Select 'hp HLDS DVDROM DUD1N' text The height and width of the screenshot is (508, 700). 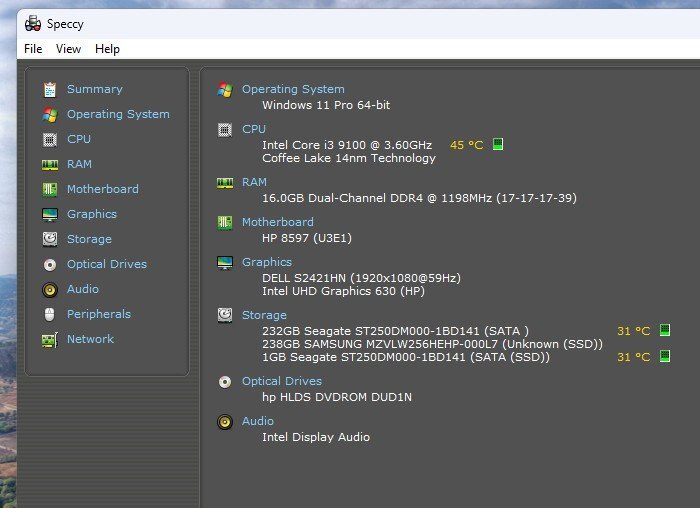coord(337,397)
